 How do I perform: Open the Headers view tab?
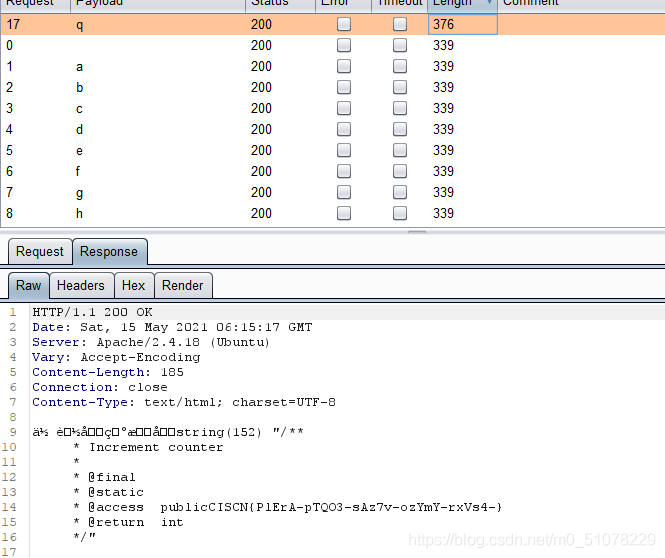(81, 285)
